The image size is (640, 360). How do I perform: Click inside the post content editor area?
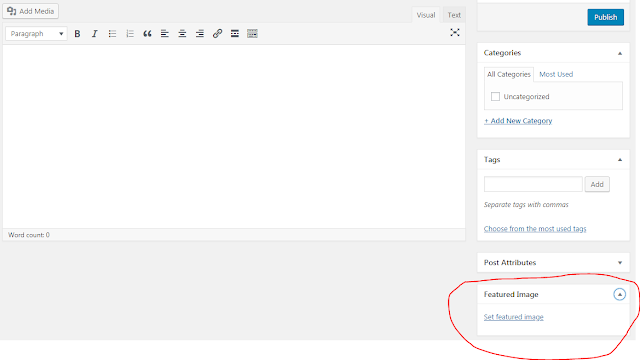point(234,136)
